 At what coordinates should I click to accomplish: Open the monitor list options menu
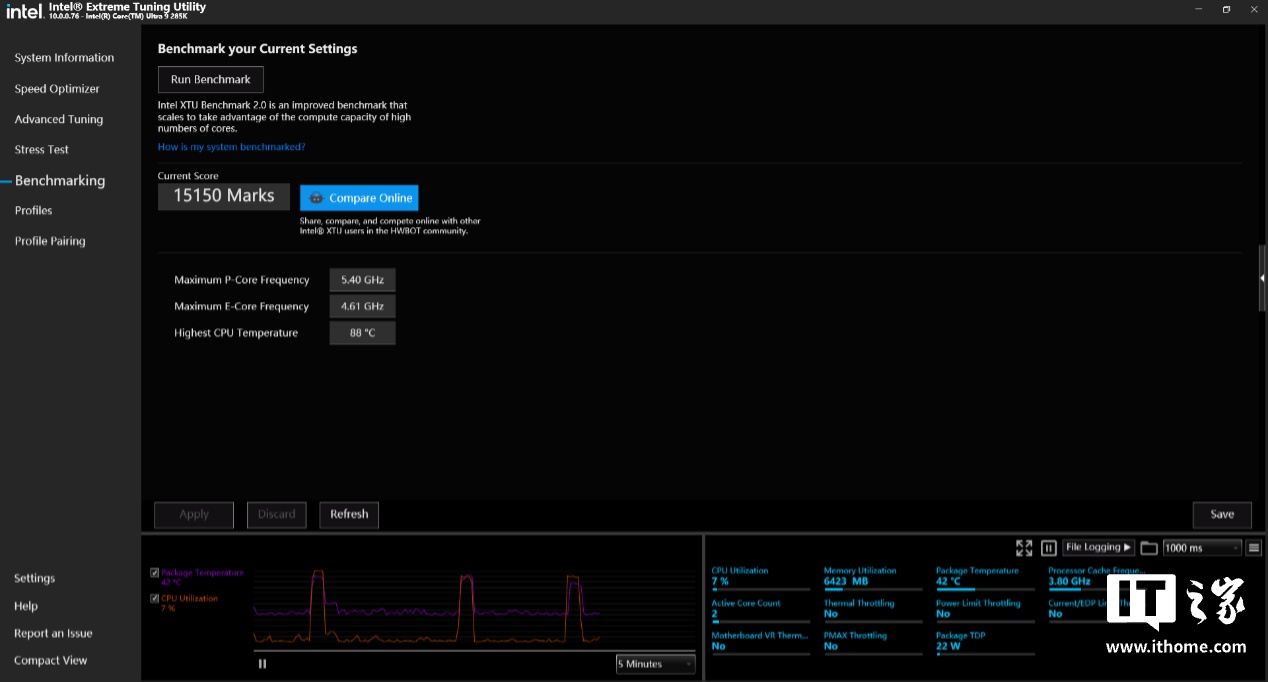[1254, 548]
